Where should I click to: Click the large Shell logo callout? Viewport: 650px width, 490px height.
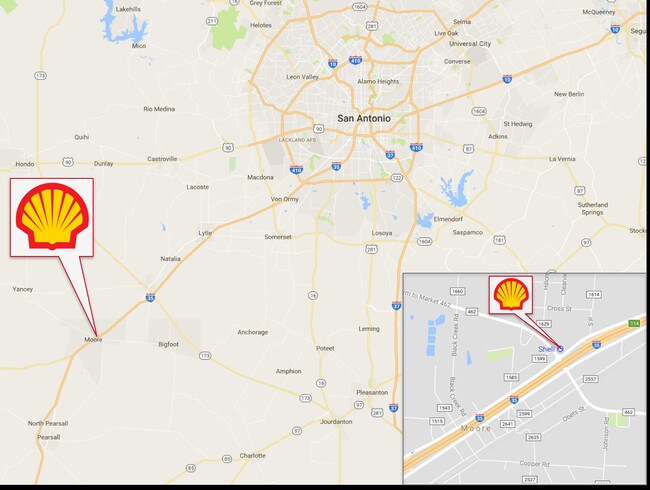pos(52,217)
